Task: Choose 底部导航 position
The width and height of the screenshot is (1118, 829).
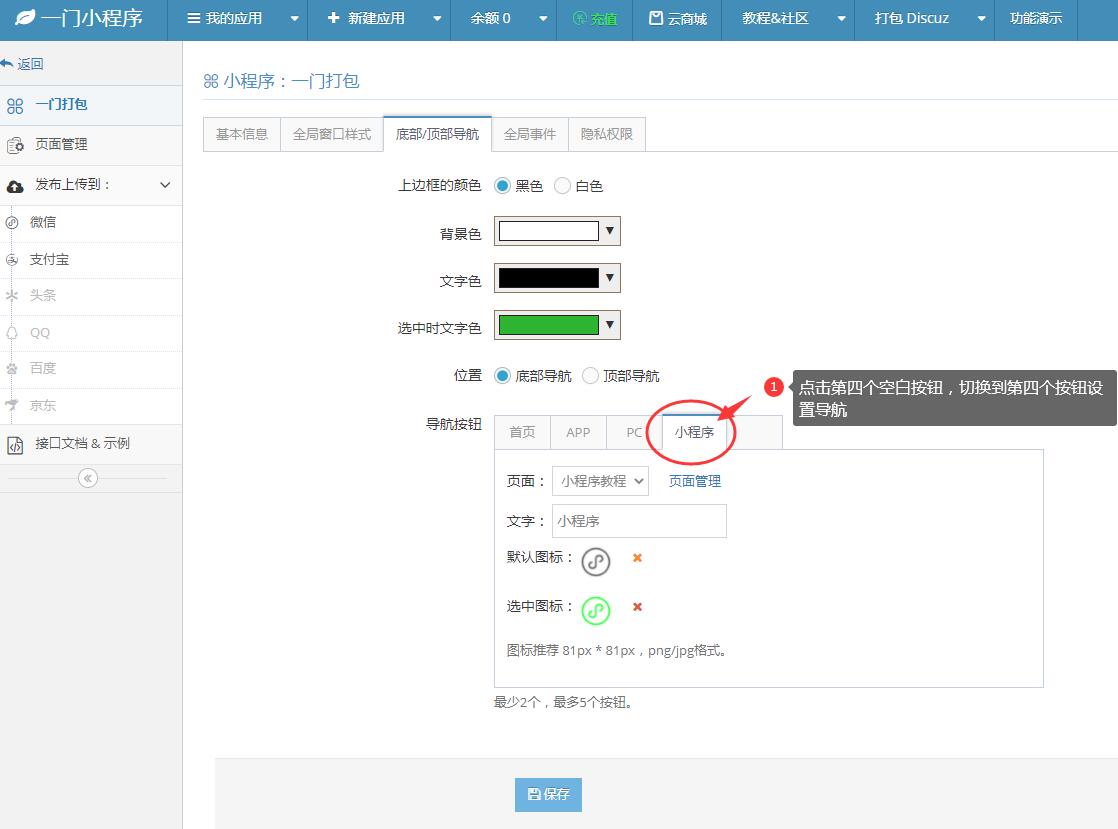Action: (503, 376)
